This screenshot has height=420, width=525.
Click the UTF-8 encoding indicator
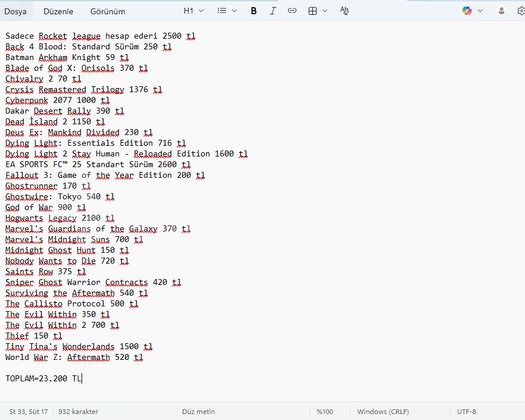[466, 412]
